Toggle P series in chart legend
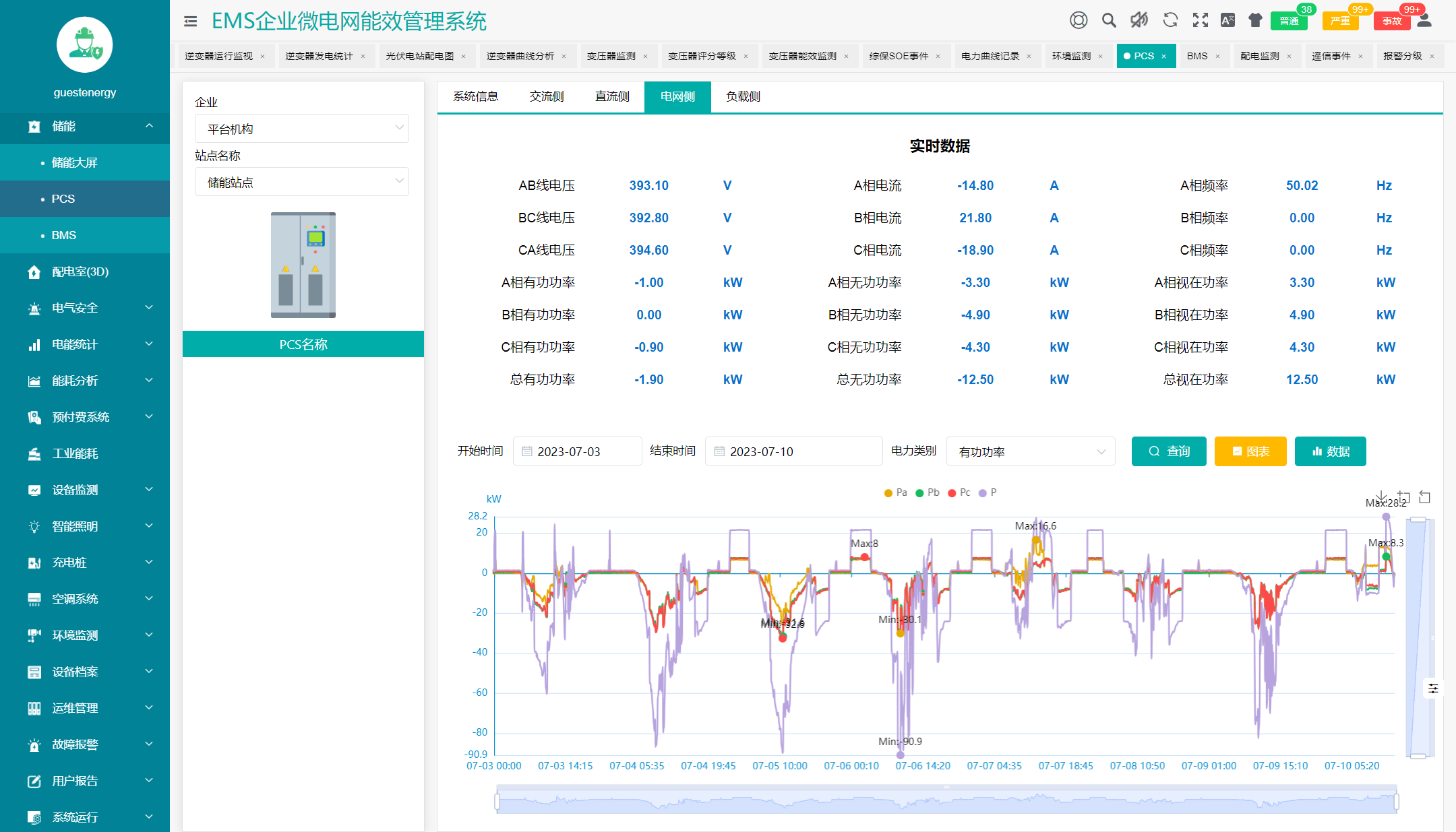The width and height of the screenshot is (1456, 832). pyautogui.click(x=988, y=492)
